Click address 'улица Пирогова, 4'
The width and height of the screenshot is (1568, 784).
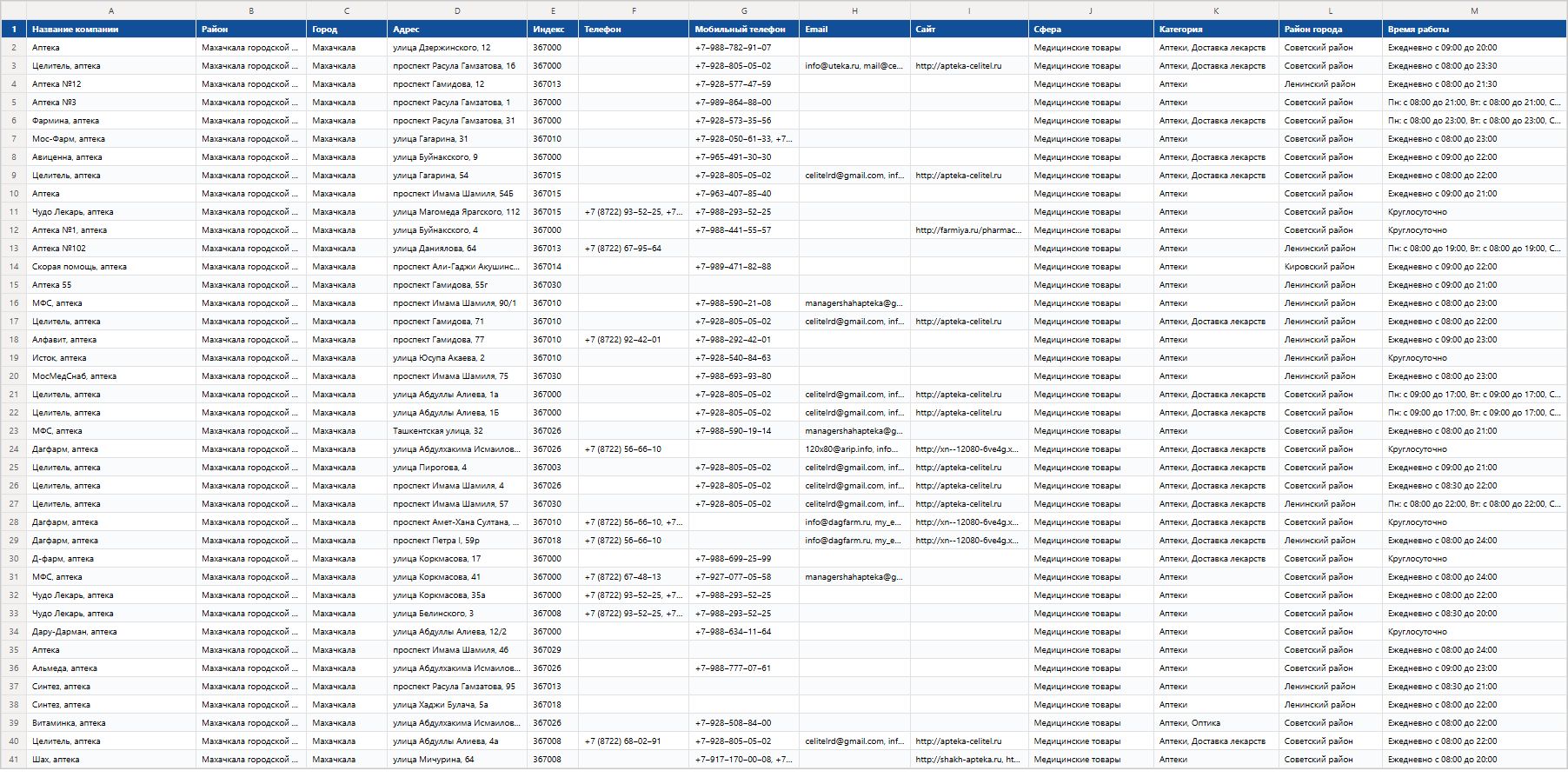point(457,468)
